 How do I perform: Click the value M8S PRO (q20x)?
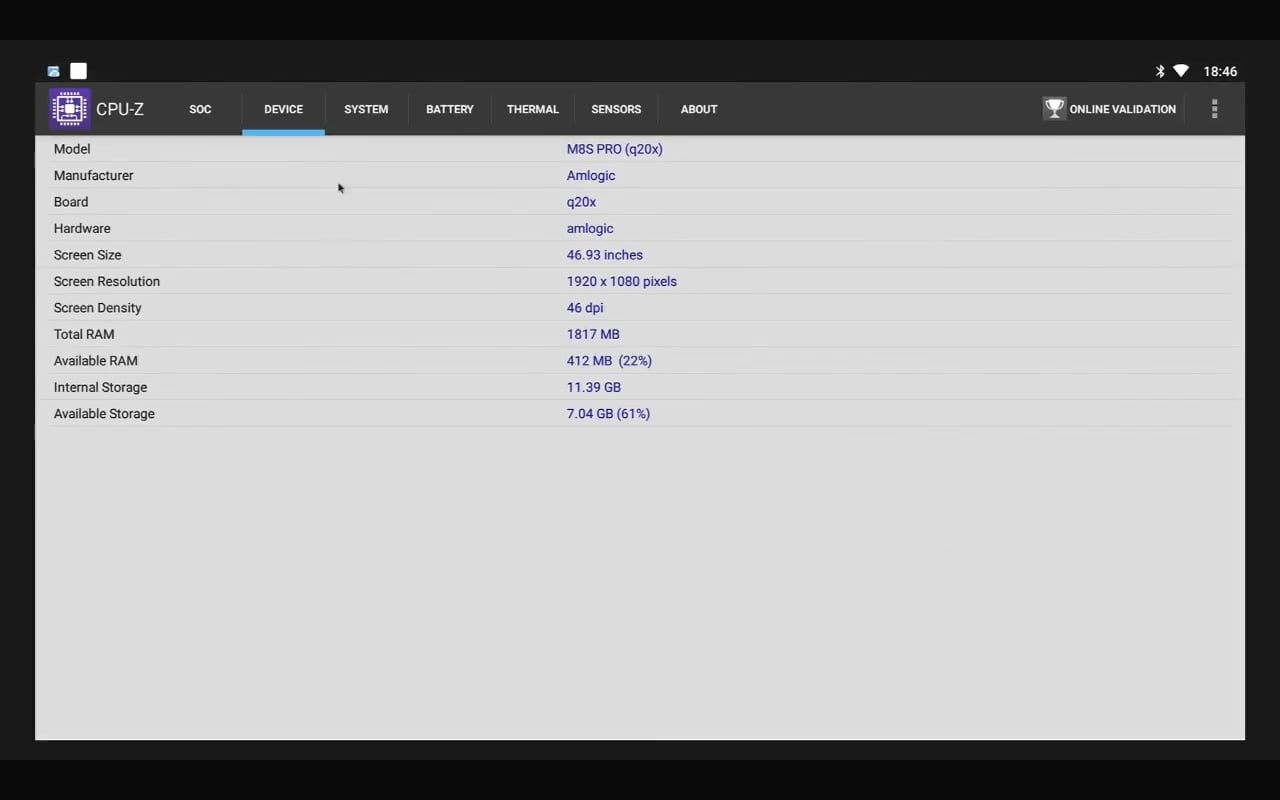[x=615, y=149]
